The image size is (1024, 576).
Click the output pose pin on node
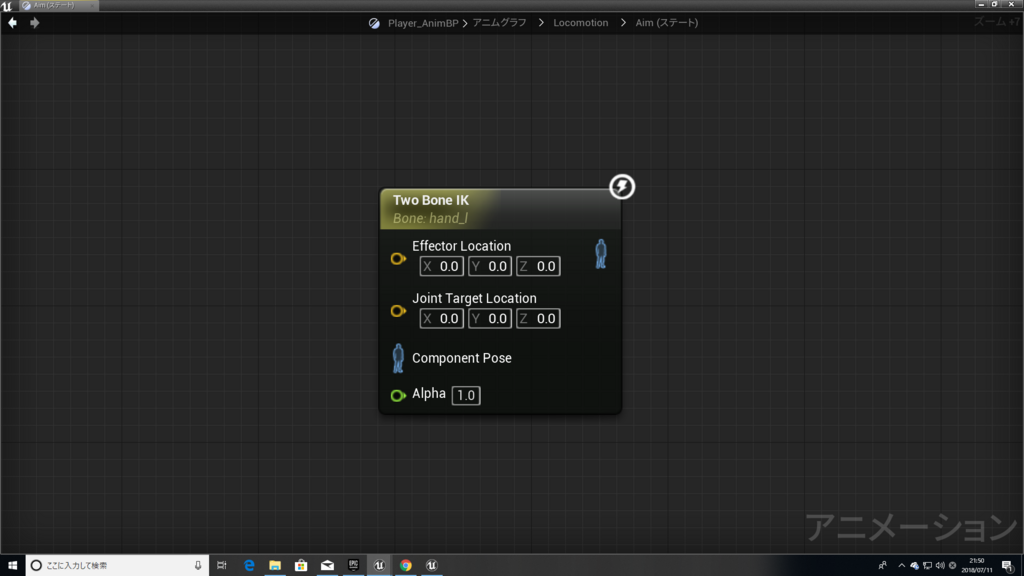pyautogui.click(x=601, y=254)
